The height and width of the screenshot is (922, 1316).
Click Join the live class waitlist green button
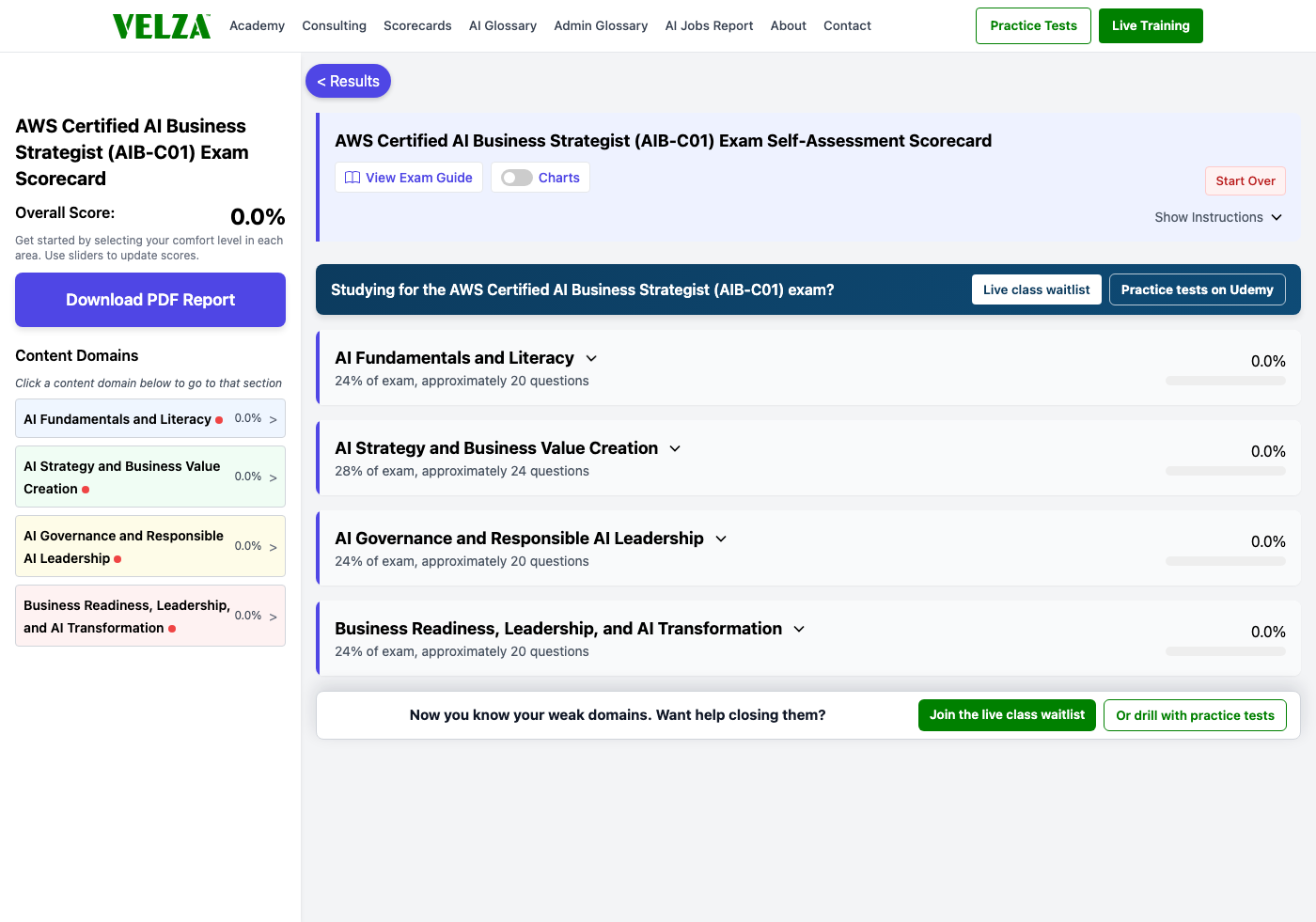pos(1007,715)
